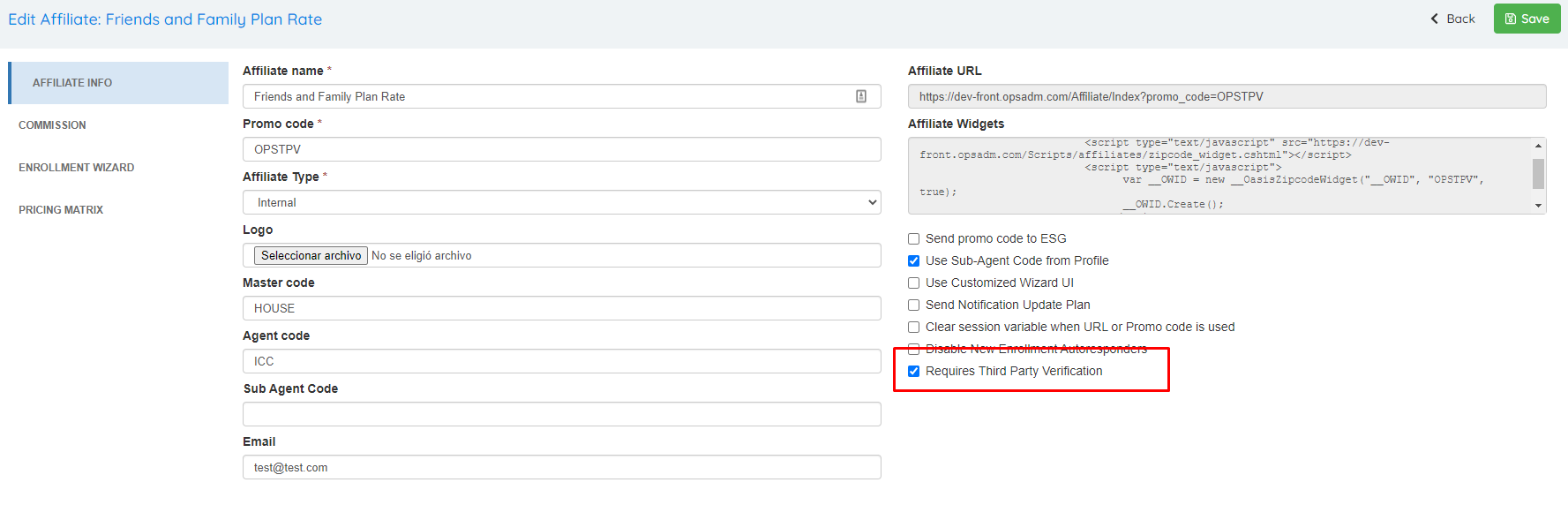
Task: Click the Promo code field containing OPSTPV
Action: pos(561,149)
